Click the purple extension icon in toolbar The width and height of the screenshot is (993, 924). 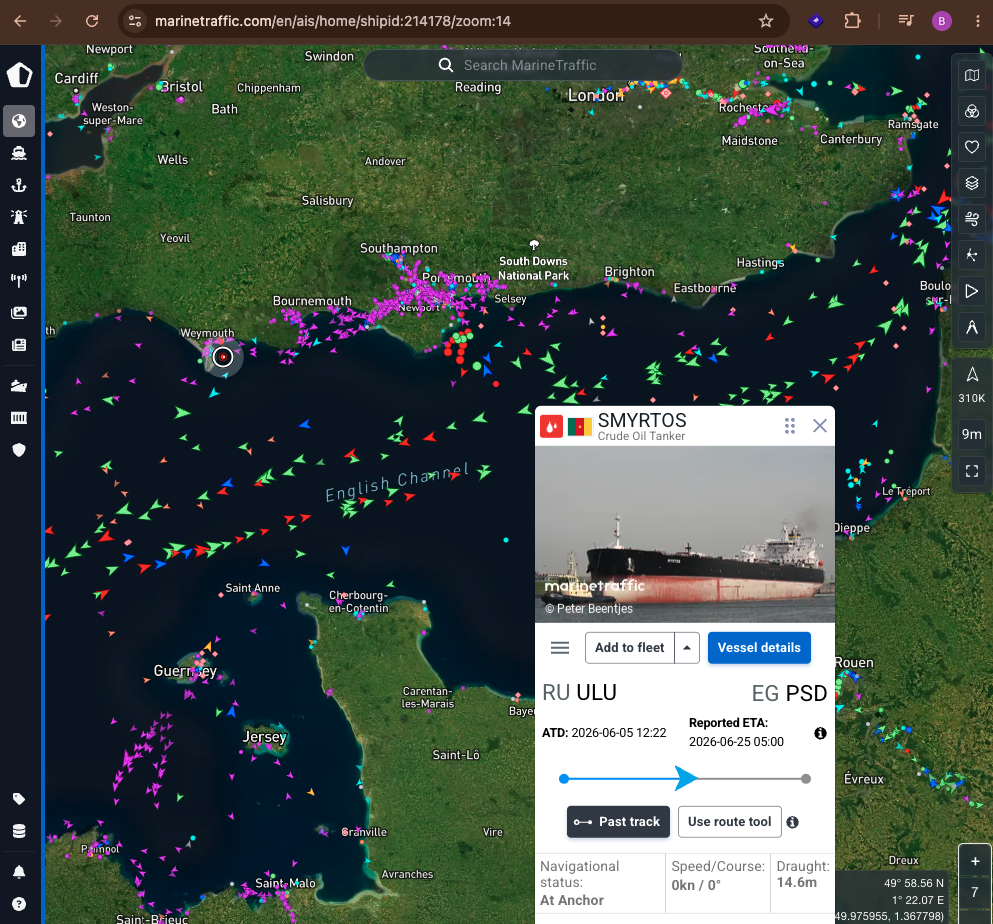click(x=816, y=21)
